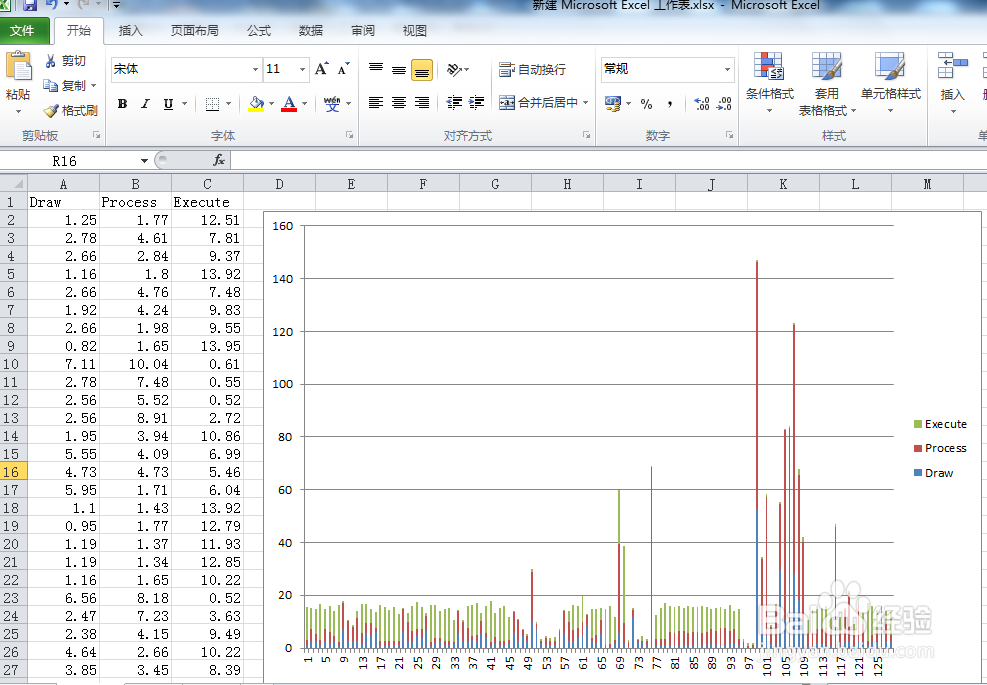Select row 16 header
Screen dimensions: 987x685
click(x=13, y=472)
